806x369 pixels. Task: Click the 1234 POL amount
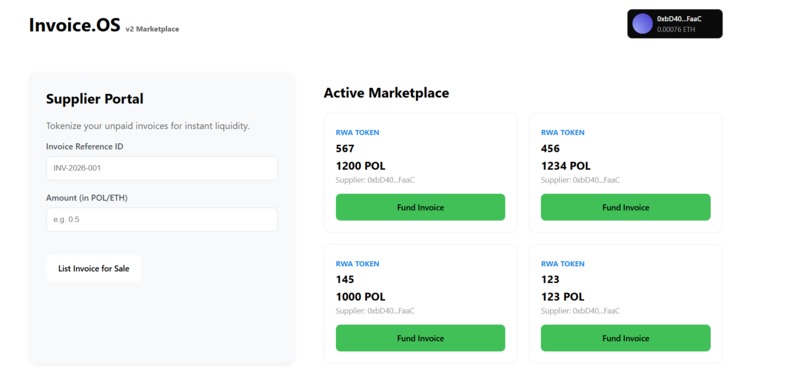(x=565, y=166)
